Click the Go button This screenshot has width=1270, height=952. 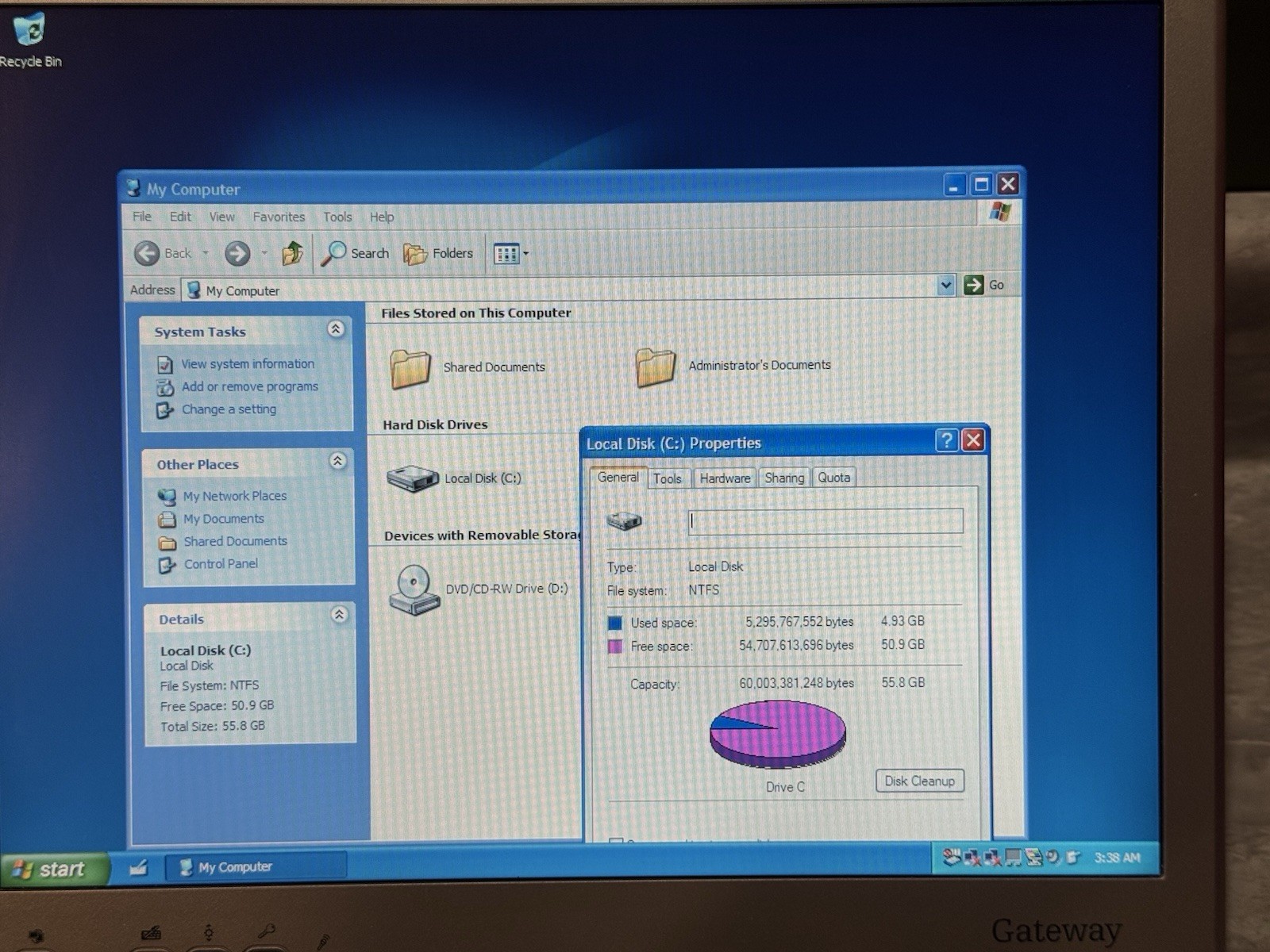pos(984,285)
